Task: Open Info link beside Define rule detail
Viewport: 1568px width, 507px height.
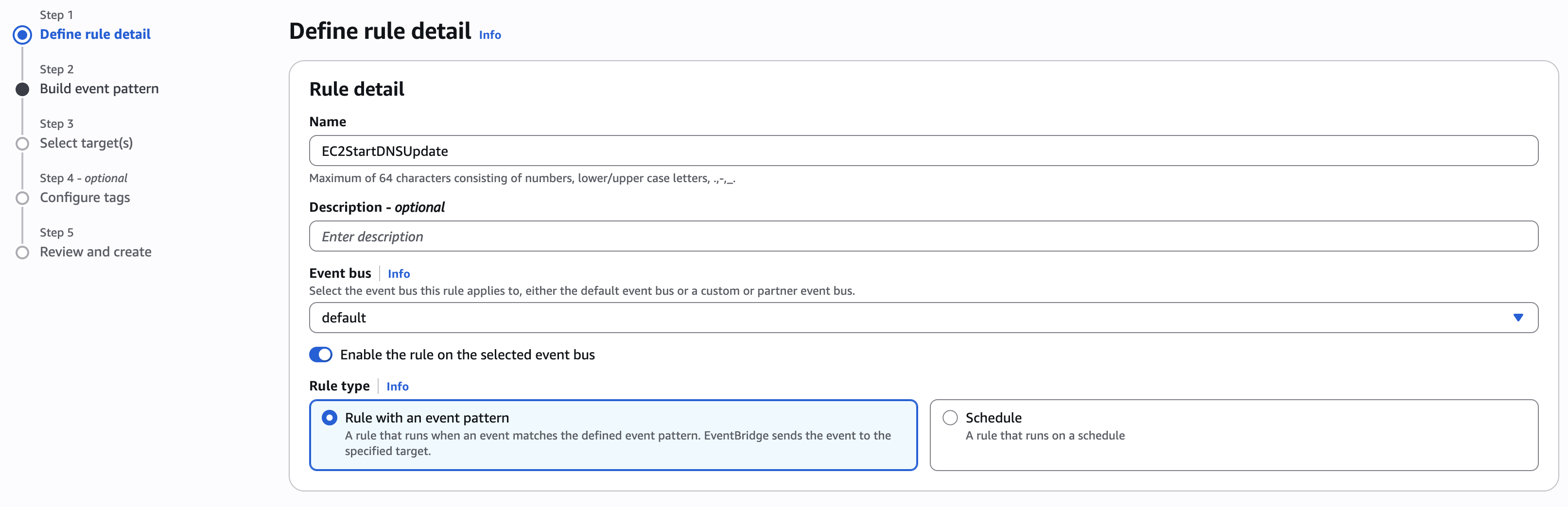Action: coord(489,34)
